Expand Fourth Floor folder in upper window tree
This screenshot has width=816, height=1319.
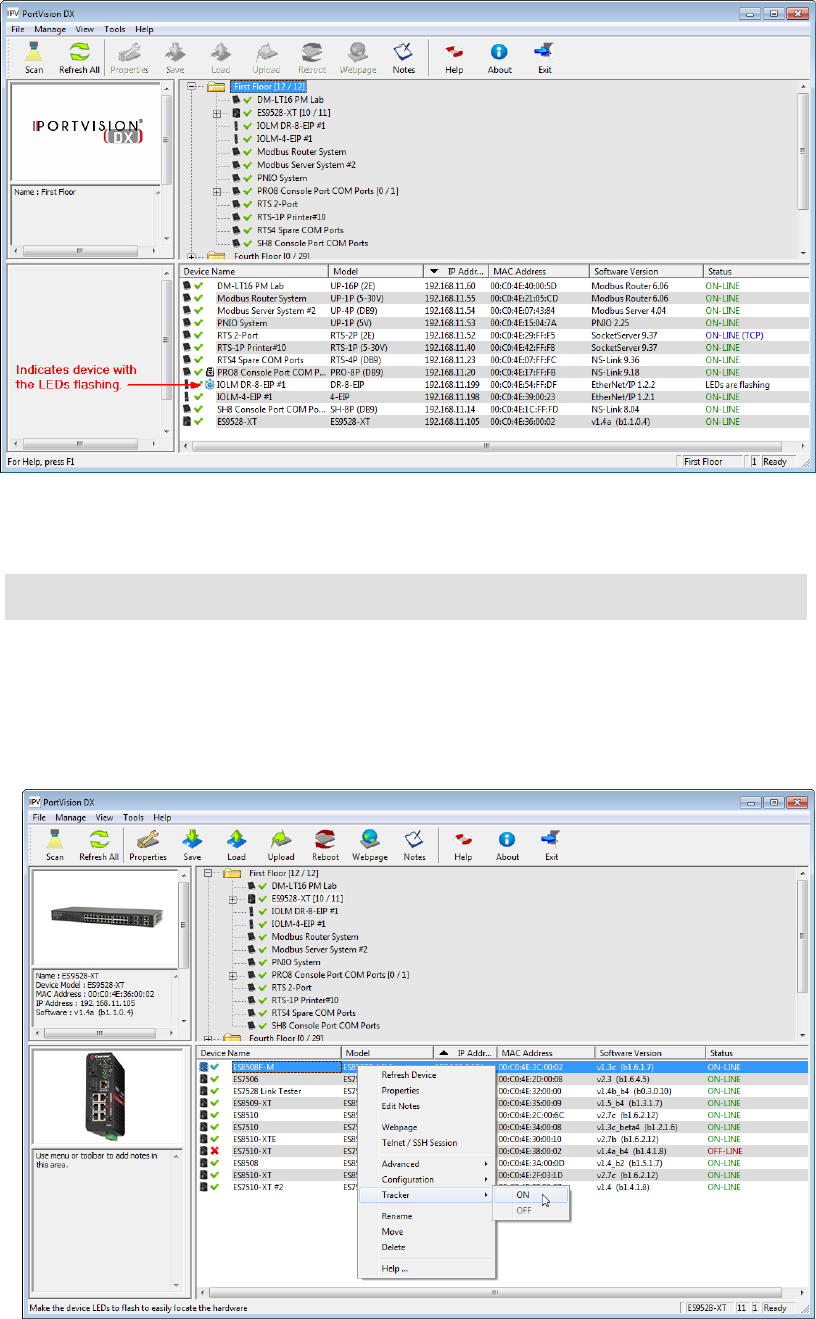tap(191, 256)
